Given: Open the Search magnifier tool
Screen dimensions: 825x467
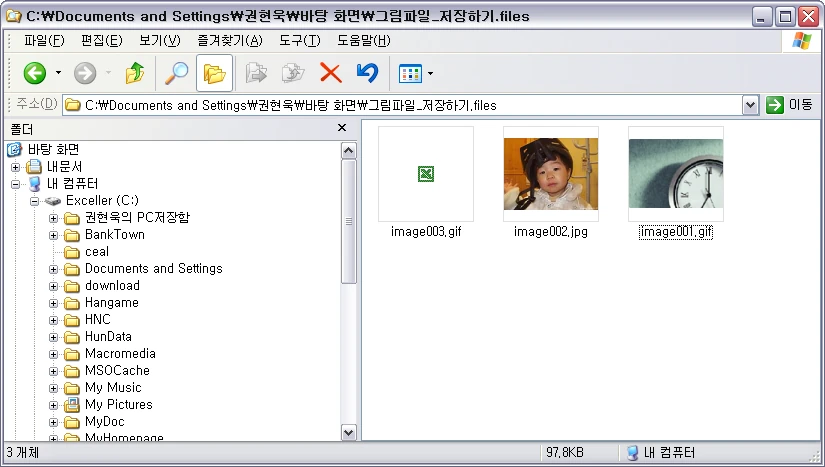Looking at the screenshot, I should 176,73.
